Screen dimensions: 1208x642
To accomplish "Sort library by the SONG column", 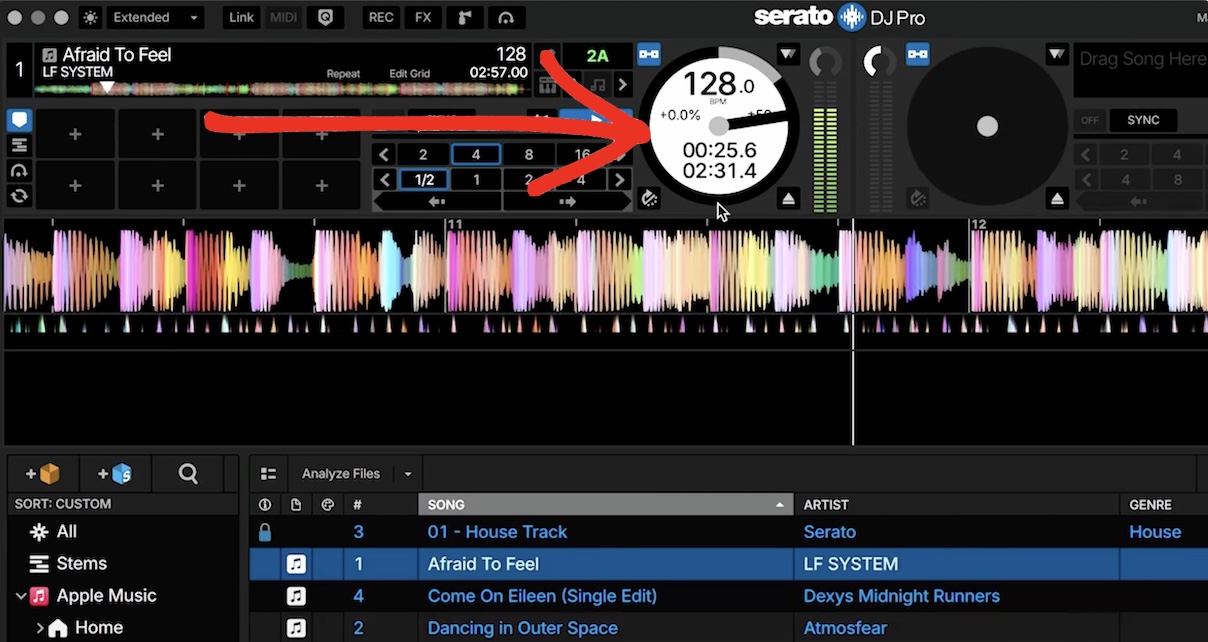I will click(605, 505).
